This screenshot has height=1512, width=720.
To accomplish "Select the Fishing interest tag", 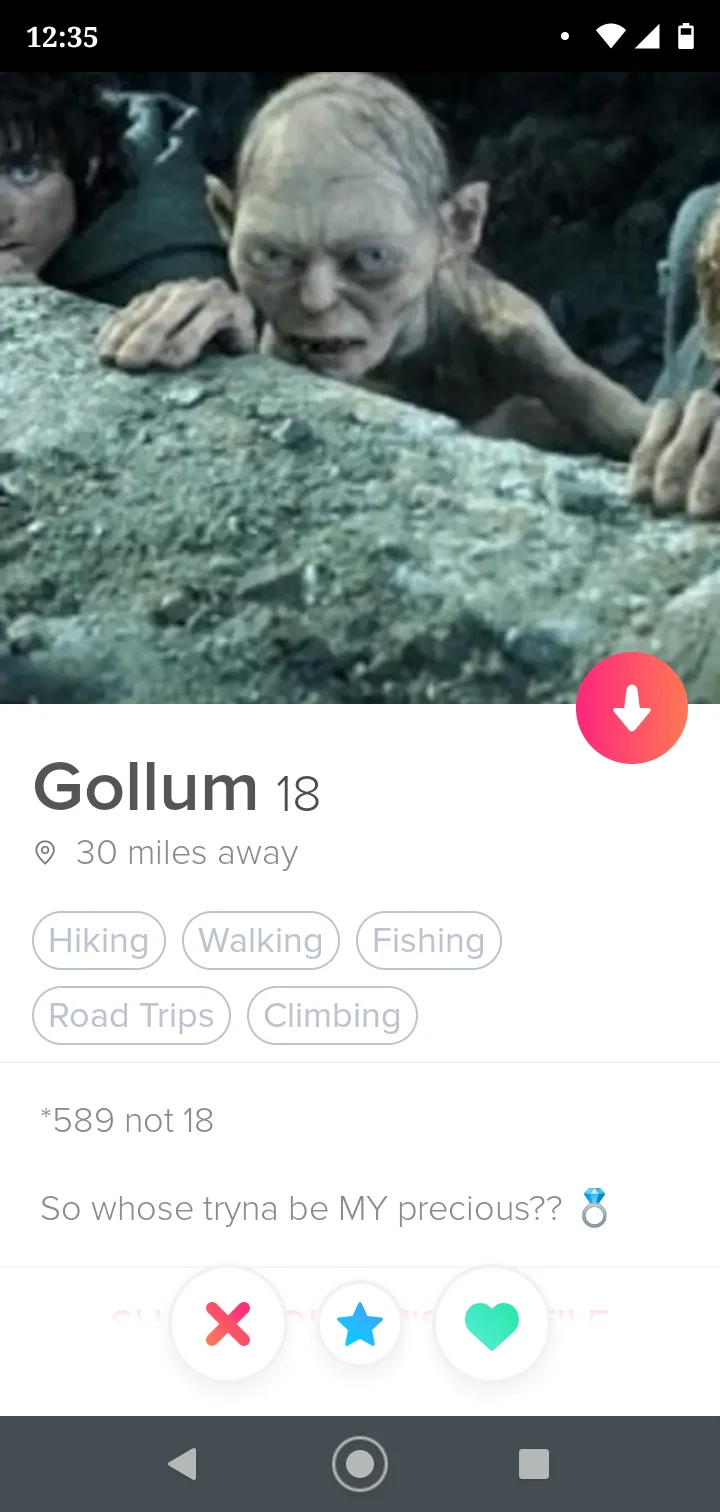I will pyautogui.click(x=429, y=941).
